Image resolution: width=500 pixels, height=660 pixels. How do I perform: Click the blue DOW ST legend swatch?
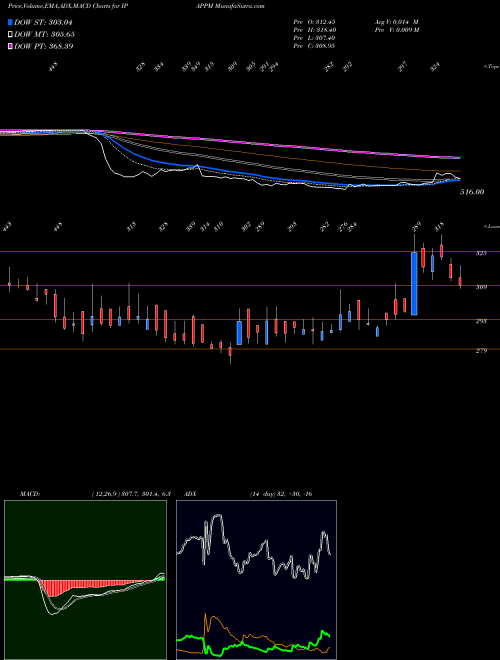tap(10, 22)
